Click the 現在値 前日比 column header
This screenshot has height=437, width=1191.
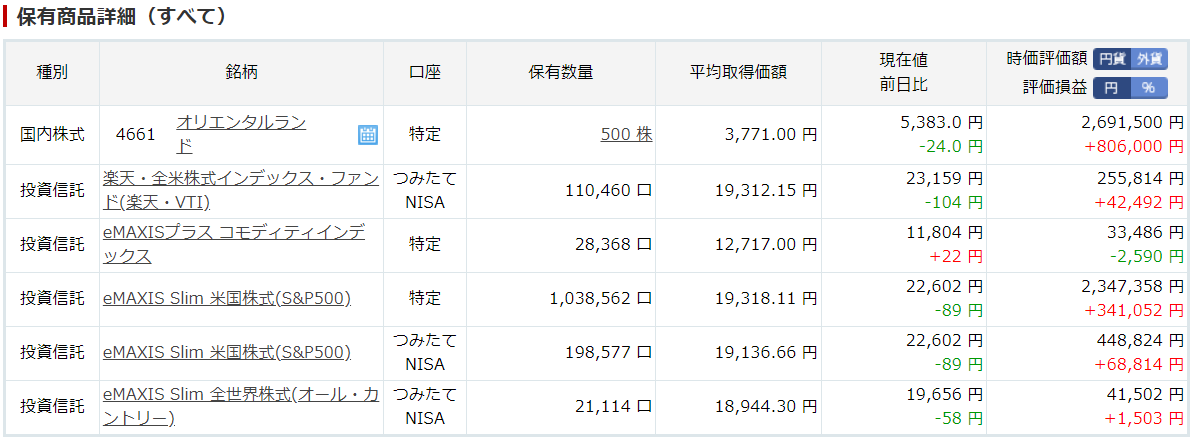(903, 73)
